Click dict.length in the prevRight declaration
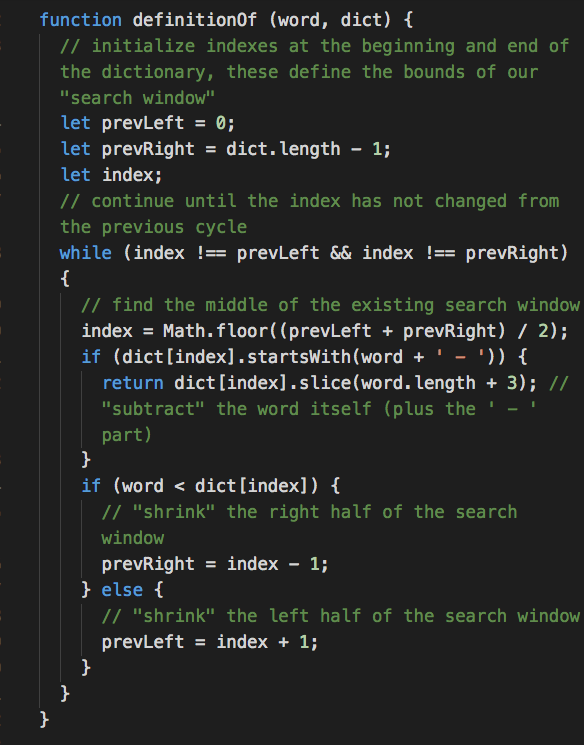 283,149
